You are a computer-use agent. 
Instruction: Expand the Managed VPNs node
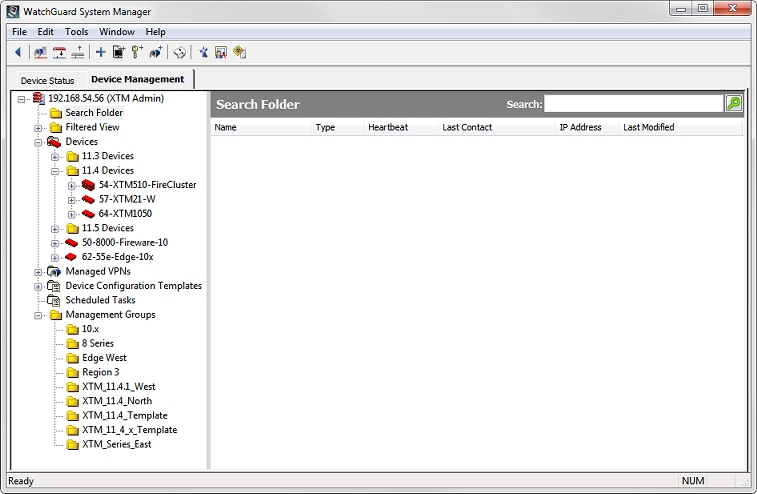pyautogui.click(x=38, y=271)
